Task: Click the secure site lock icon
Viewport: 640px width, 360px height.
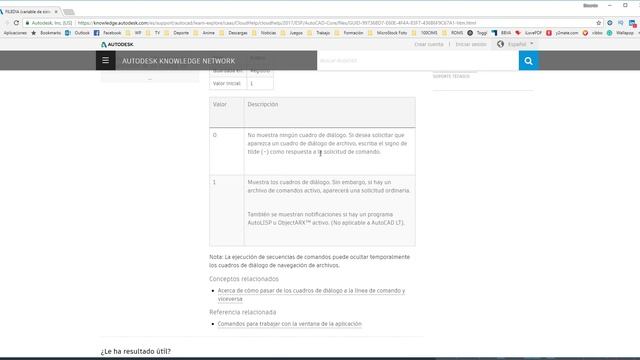Action: (x=27, y=23)
